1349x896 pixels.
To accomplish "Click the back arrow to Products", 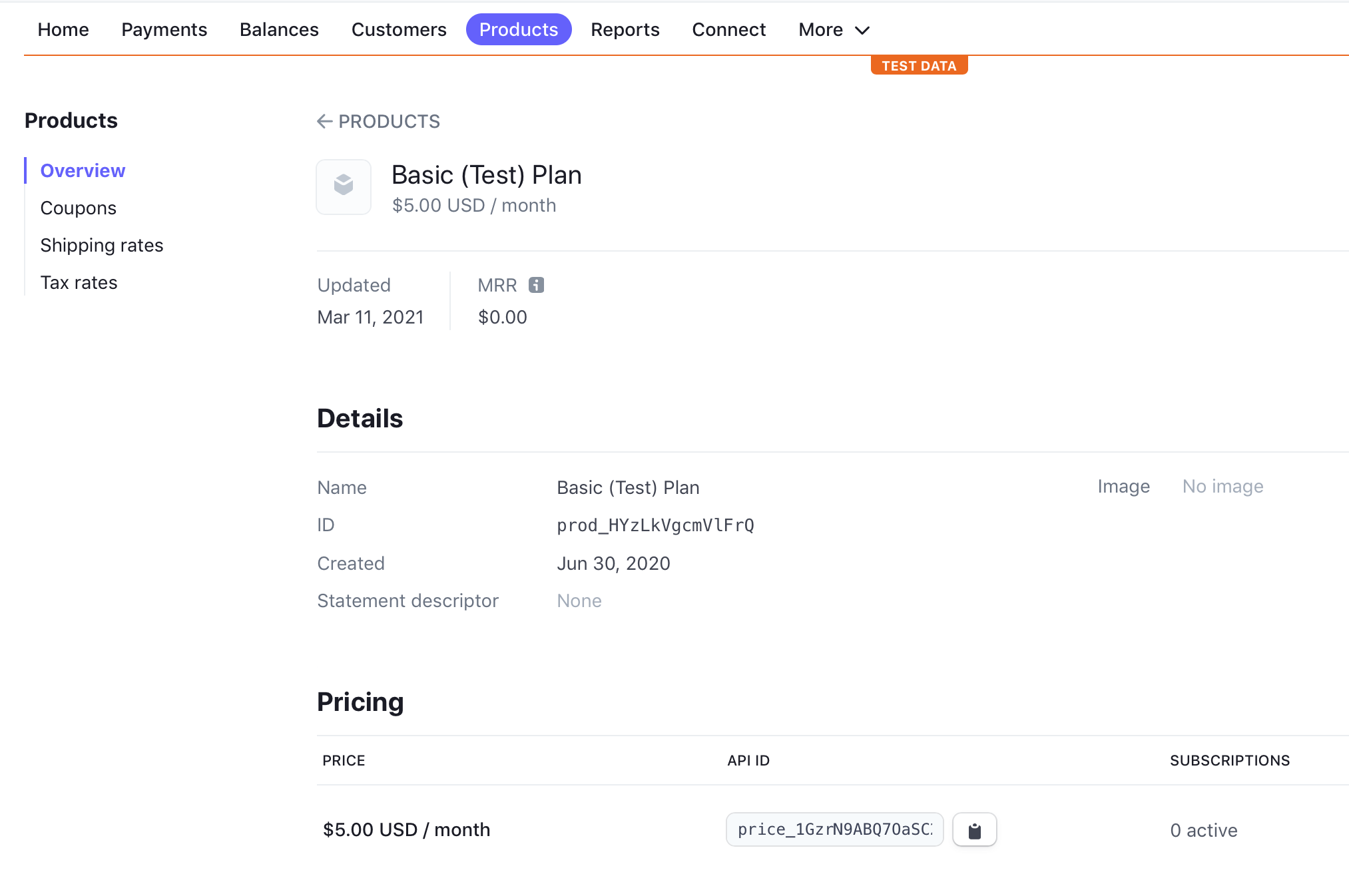I will pyautogui.click(x=324, y=121).
